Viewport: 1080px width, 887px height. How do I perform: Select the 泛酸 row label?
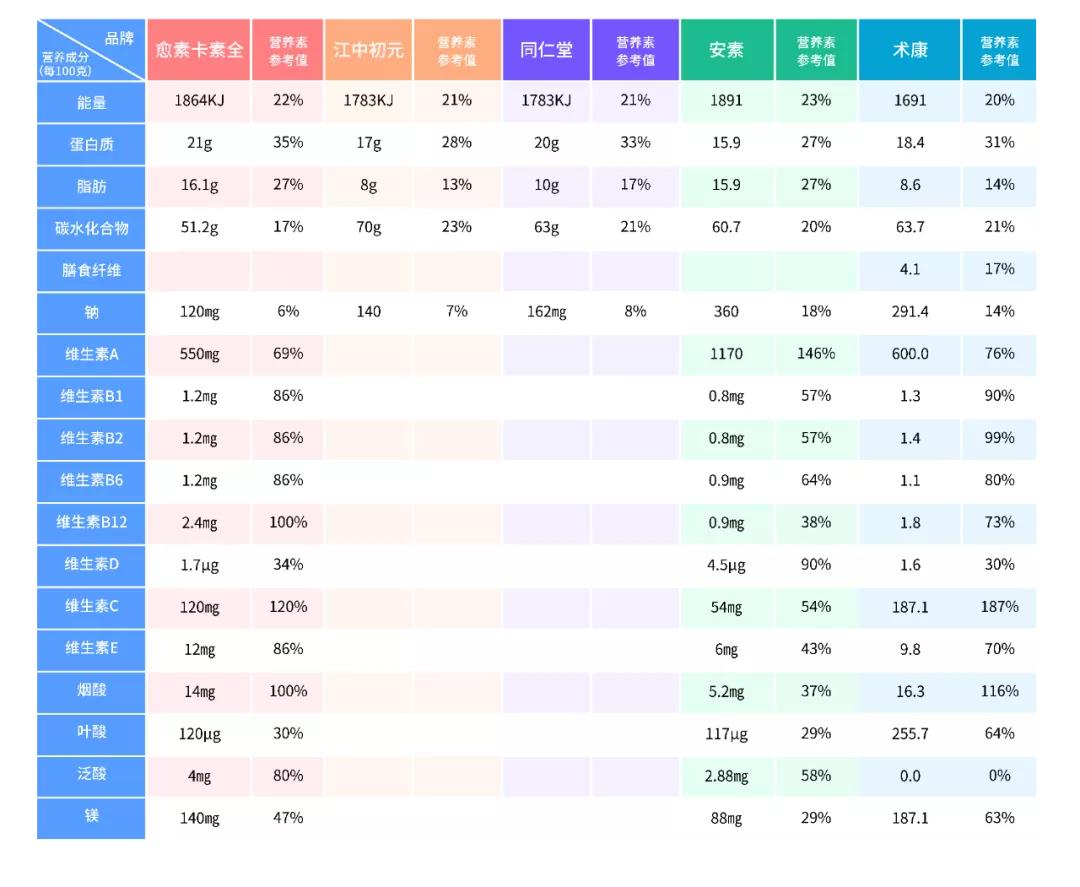[x=91, y=774]
